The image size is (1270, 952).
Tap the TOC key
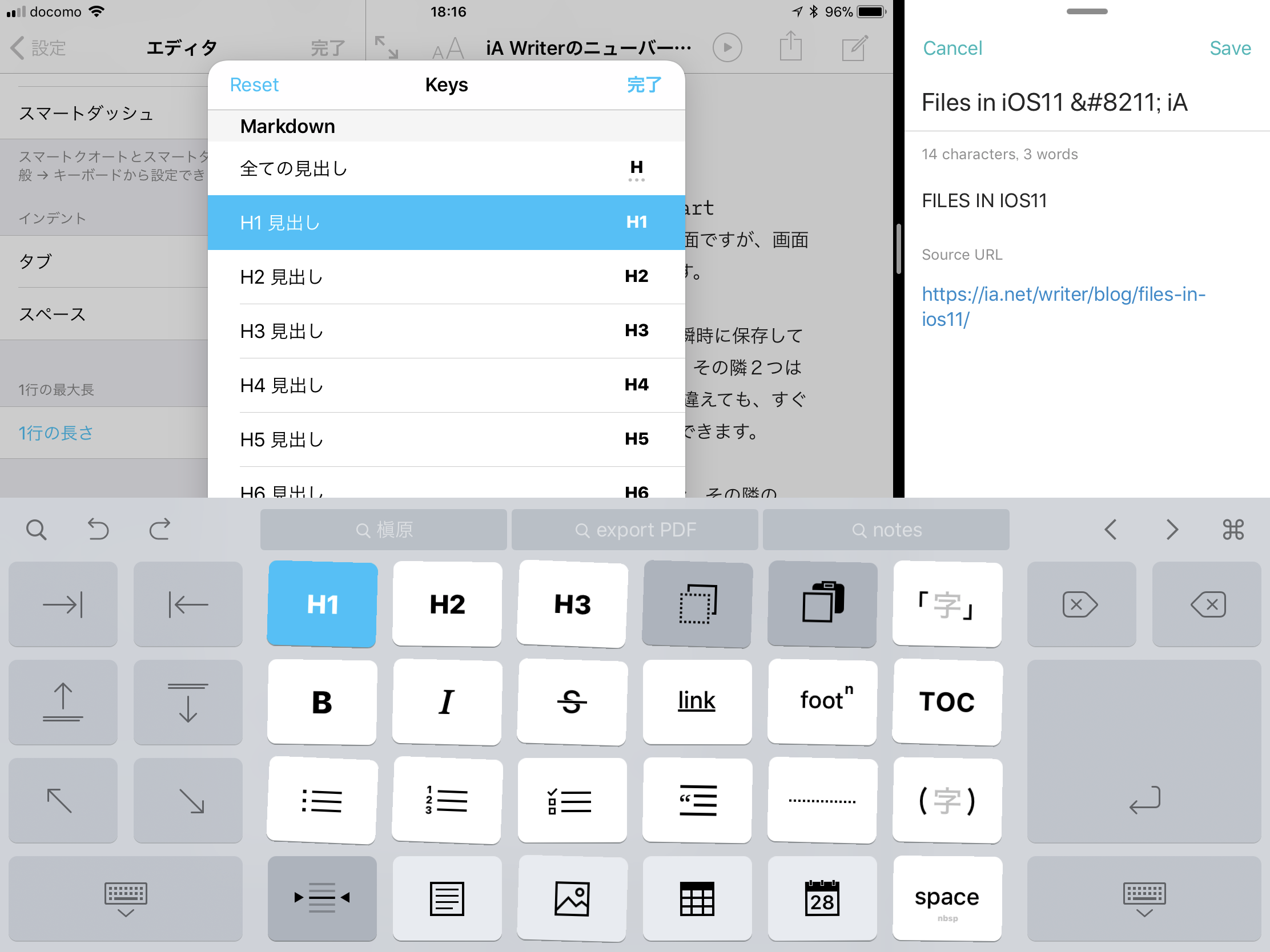pyautogui.click(x=947, y=703)
